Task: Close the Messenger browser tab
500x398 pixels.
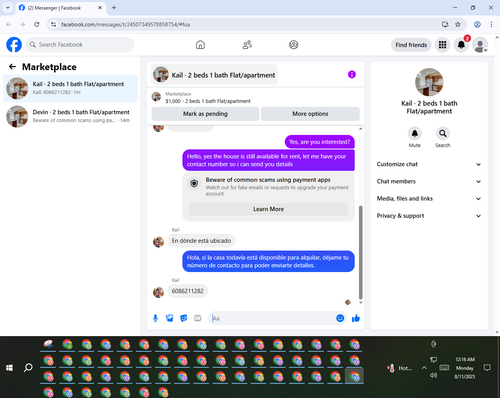Action: [100, 8]
